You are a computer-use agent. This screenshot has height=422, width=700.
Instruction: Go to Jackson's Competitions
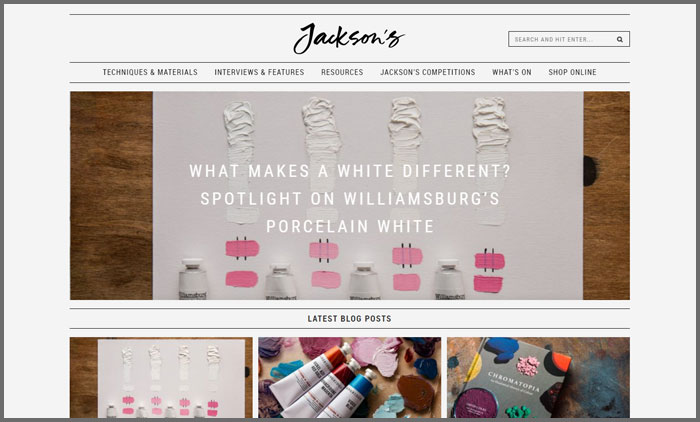428,72
